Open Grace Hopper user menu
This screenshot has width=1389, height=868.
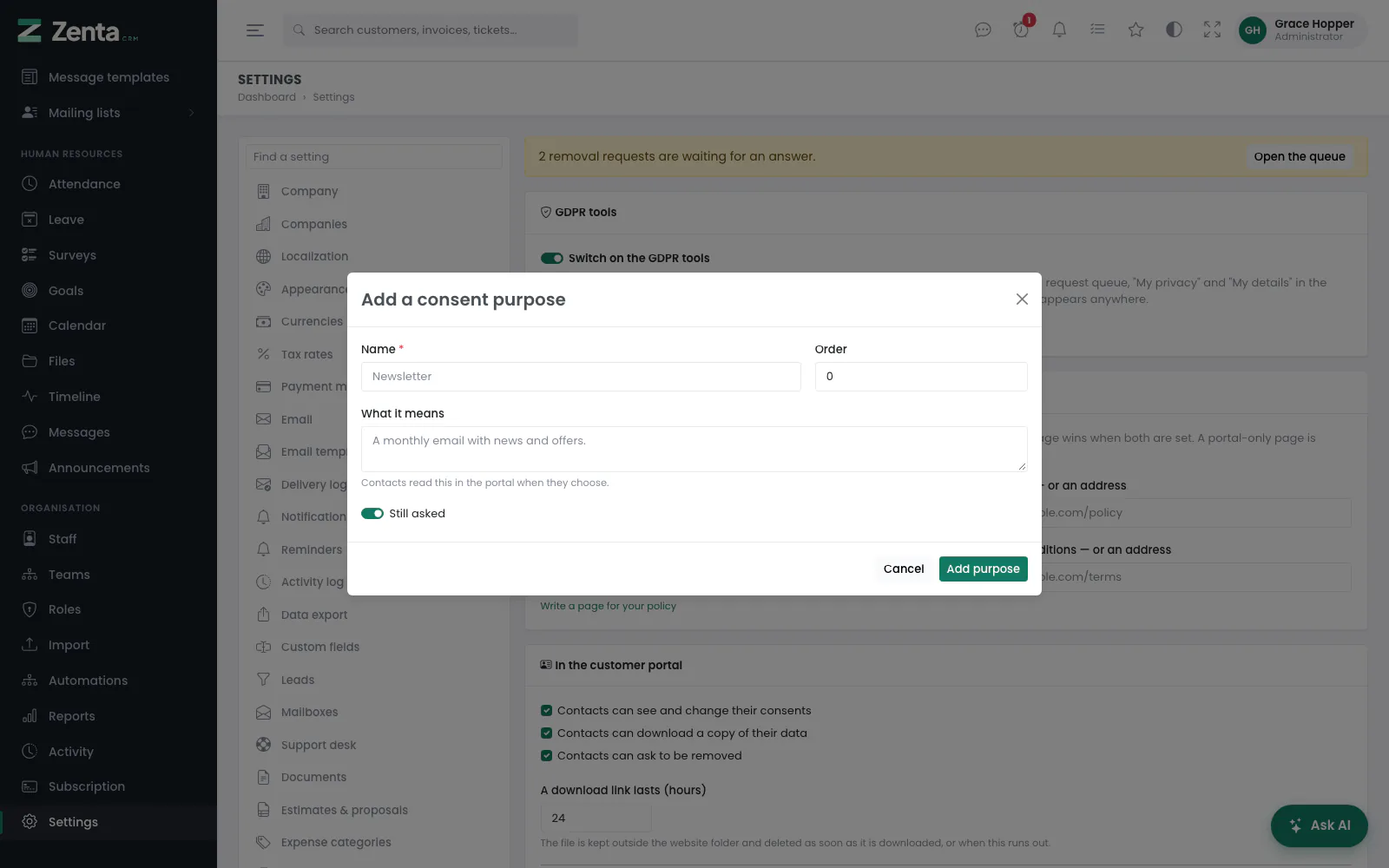(x=1300, y=30)
